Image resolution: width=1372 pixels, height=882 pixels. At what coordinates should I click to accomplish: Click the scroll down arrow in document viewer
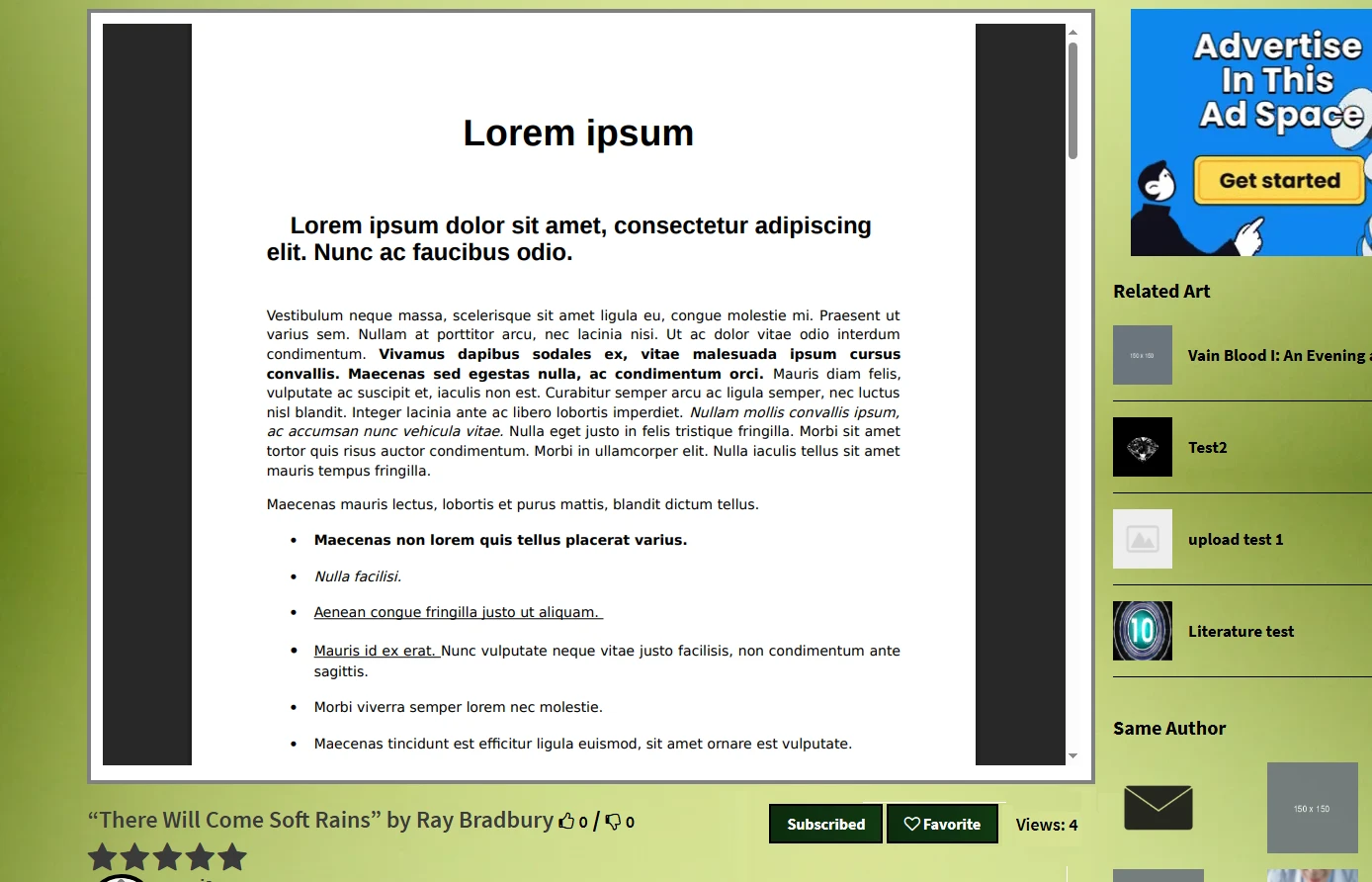coord(1072,756)
